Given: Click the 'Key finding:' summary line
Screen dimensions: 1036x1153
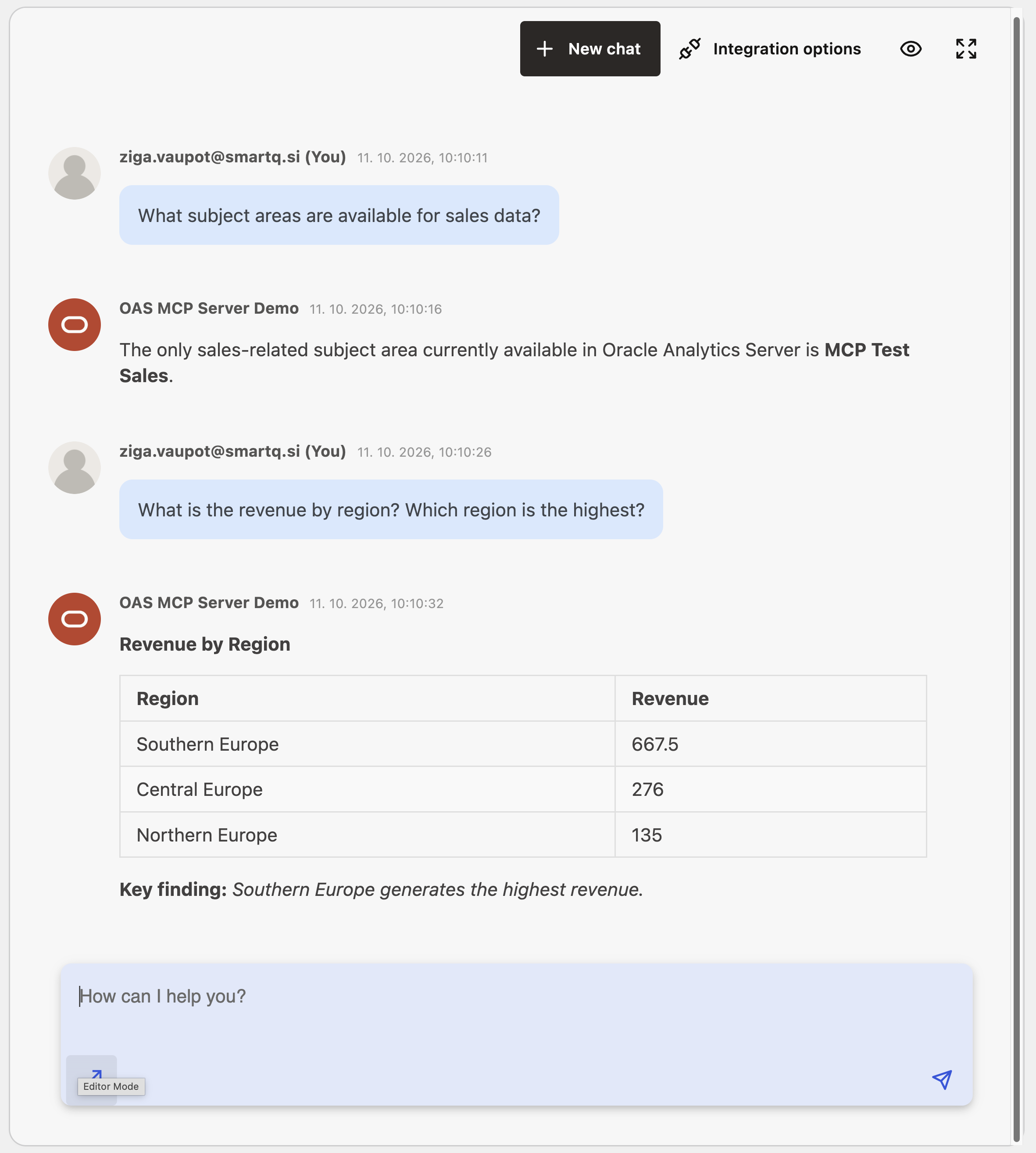Looking at the screenshot, I should (x=382, y=889).
